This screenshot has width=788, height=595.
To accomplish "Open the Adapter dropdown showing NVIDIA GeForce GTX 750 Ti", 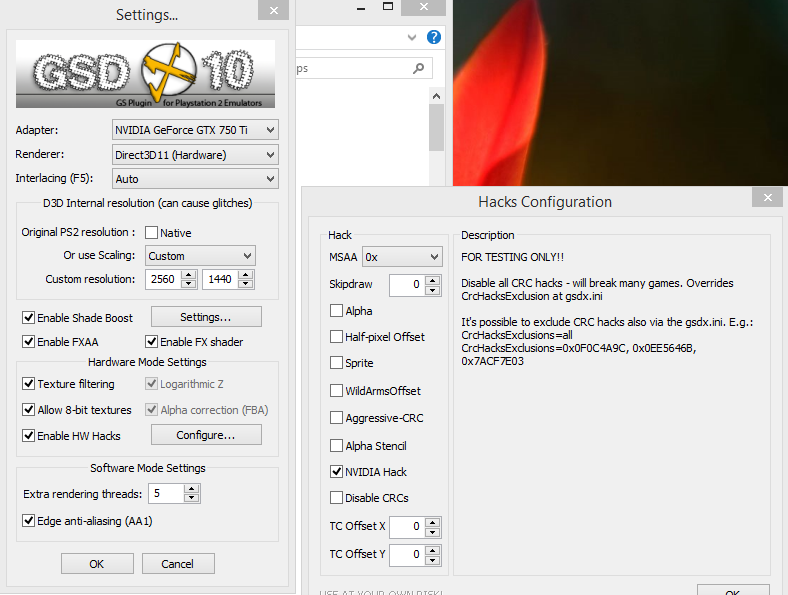I will [x=195, y=130].
